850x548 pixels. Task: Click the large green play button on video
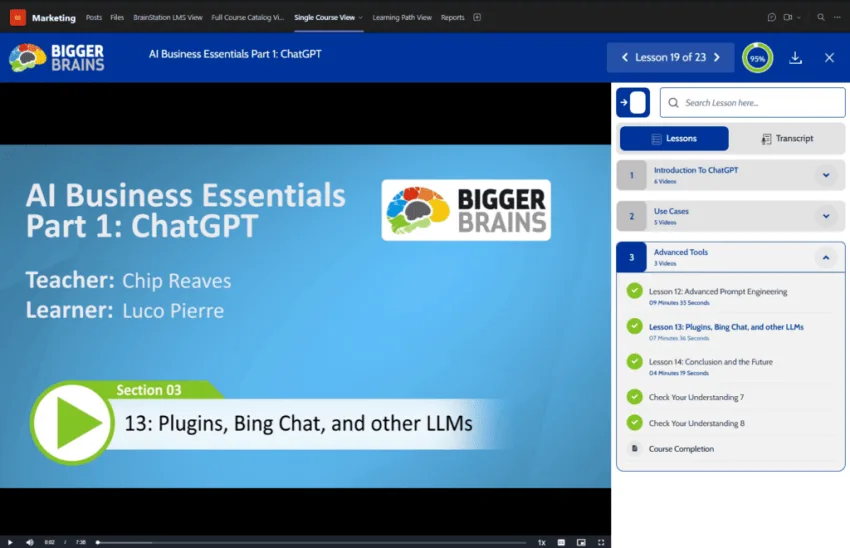coord(72,423)
